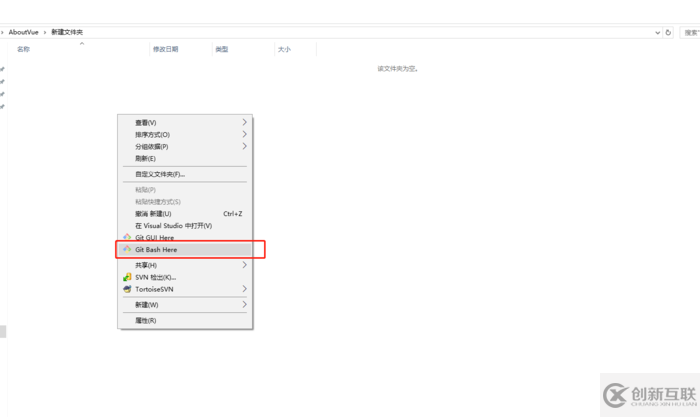Expand the 分组依据(P) submenu arrow

(x=245, y=146)
